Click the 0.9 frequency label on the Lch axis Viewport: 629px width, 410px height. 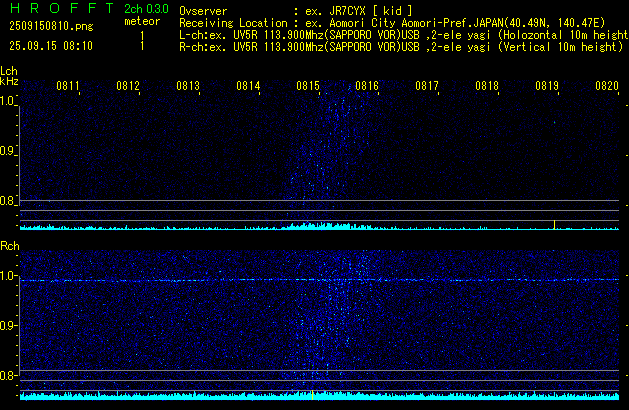[7, 151]
